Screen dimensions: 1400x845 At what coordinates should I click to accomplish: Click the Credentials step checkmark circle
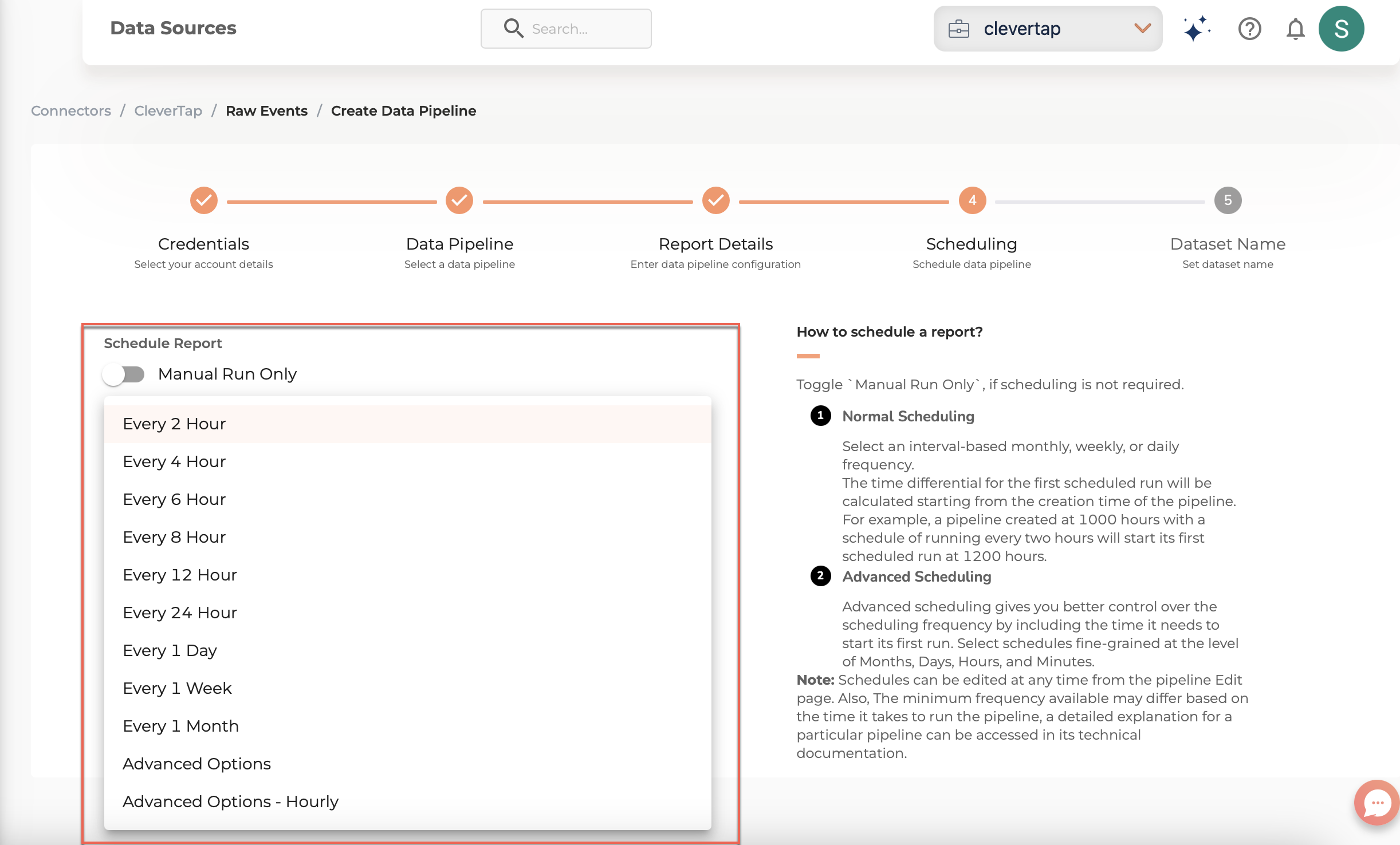(203, 200)
